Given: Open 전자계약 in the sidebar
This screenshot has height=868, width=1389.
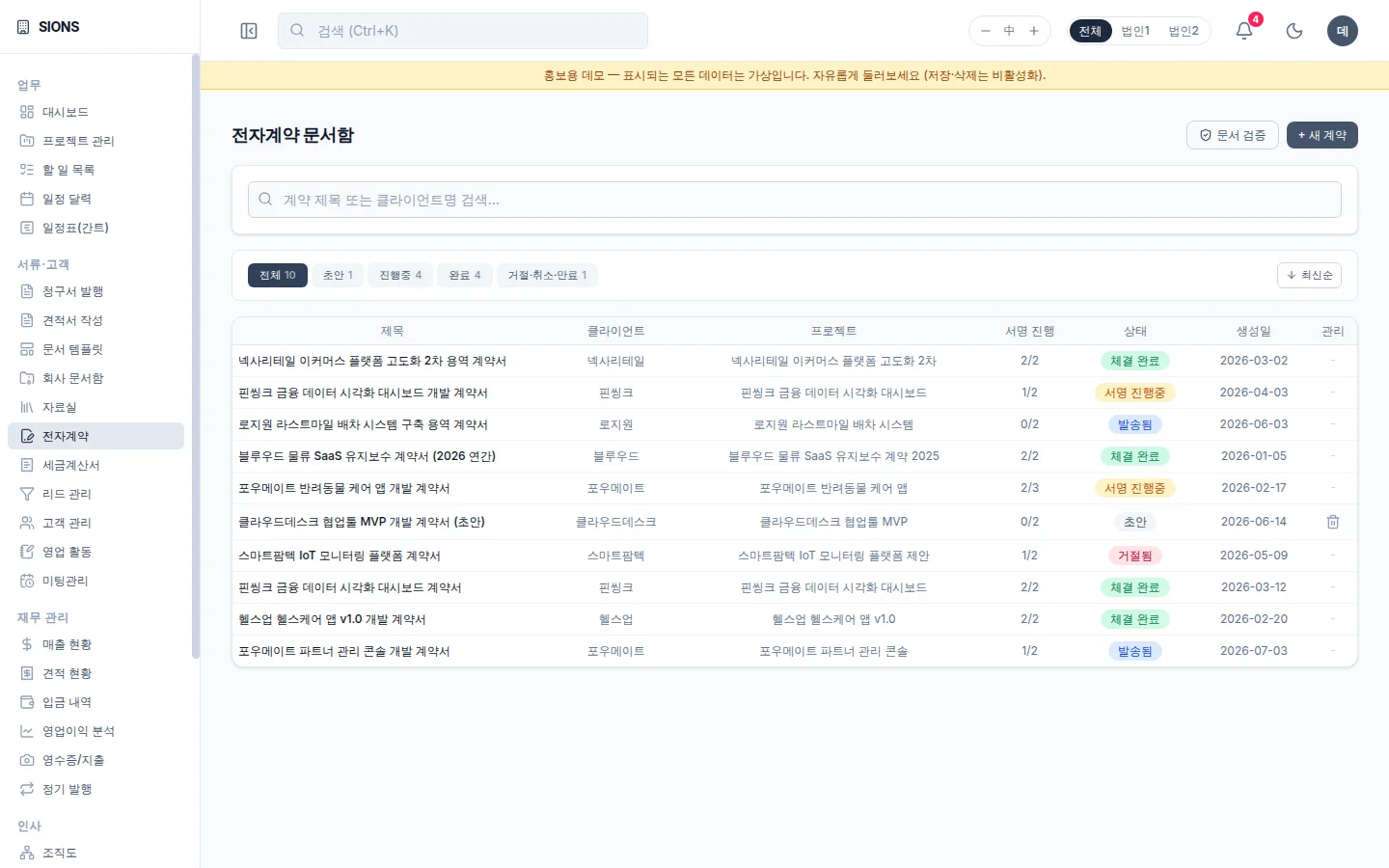Looking at the screenshot, I should [95, 436].
